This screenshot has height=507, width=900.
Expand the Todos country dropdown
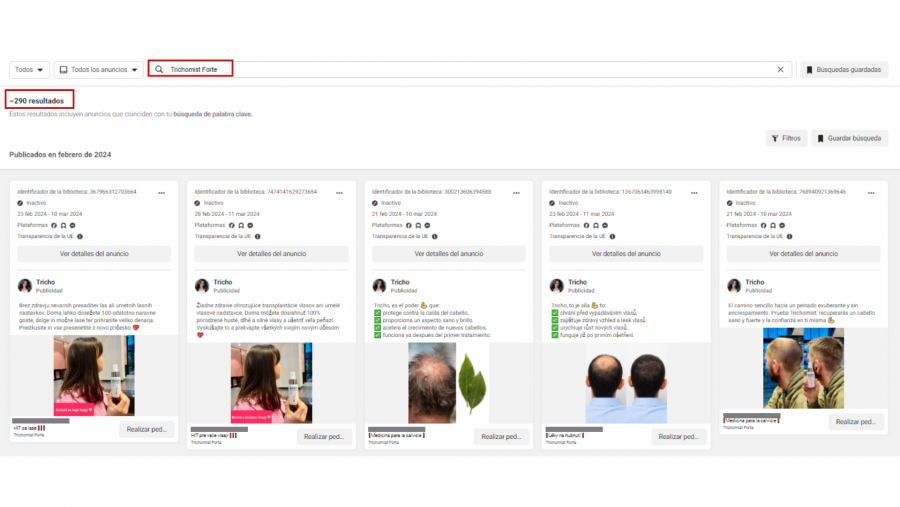tap(29, 70)
